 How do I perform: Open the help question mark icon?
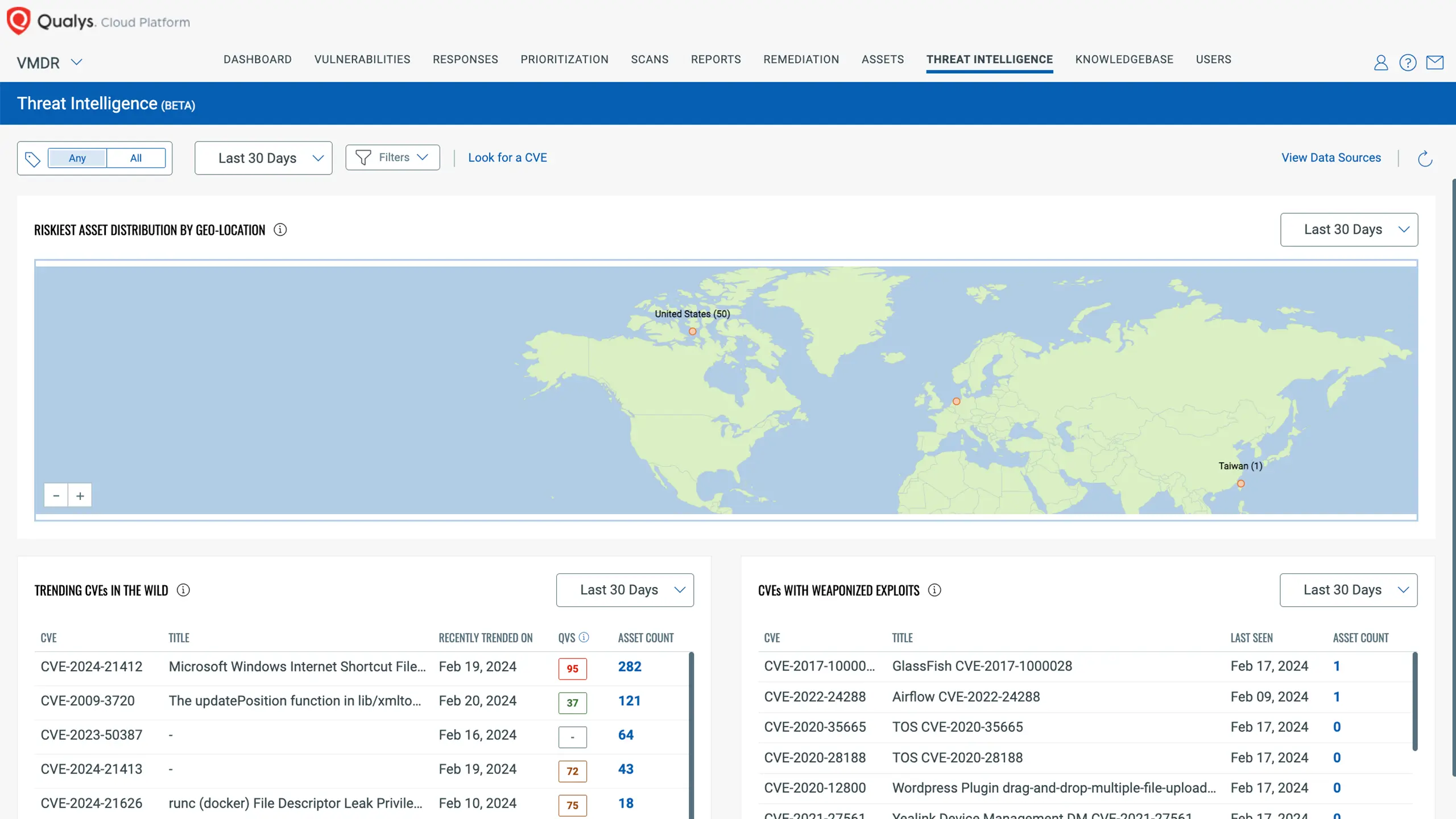click(x=1408, y=63)
